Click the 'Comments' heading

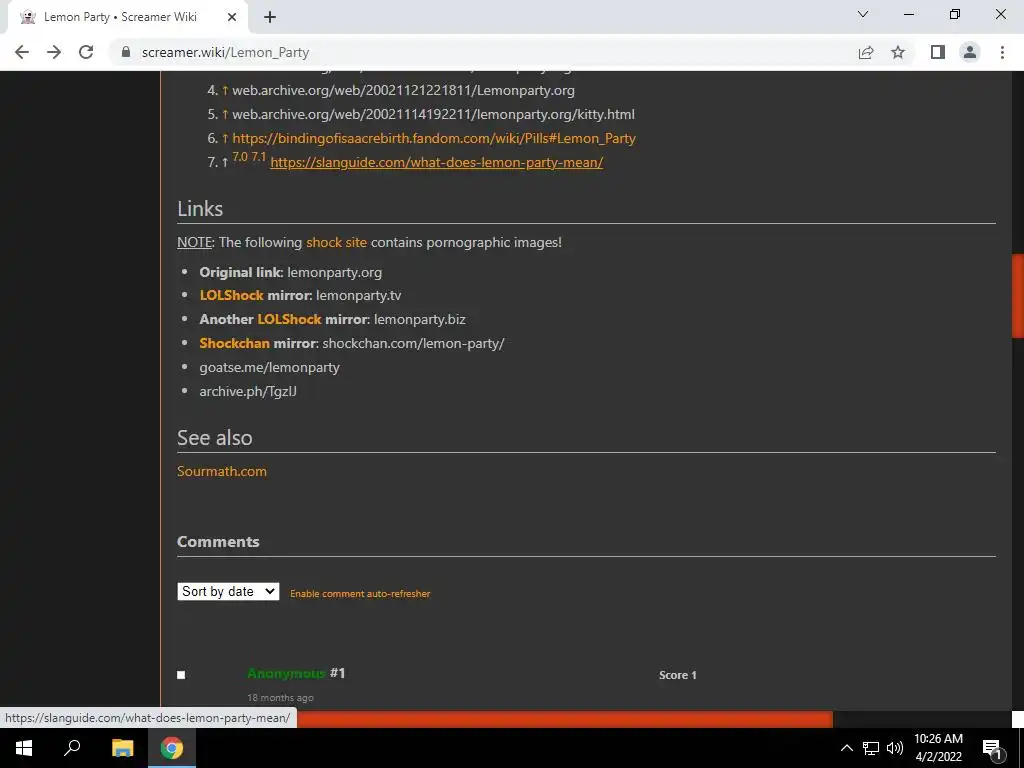tap(218, 541)
